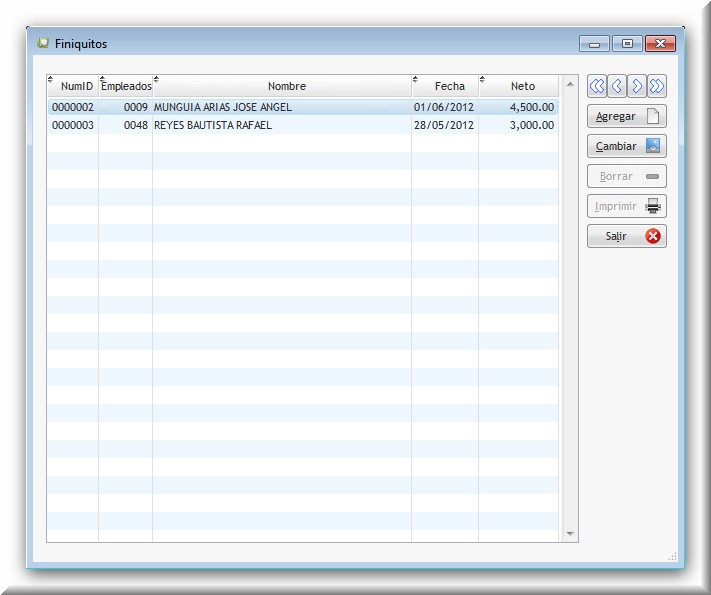711x595 pixels.
Task: Sort by the Nombre column header
Action: [x=282, y=86]
